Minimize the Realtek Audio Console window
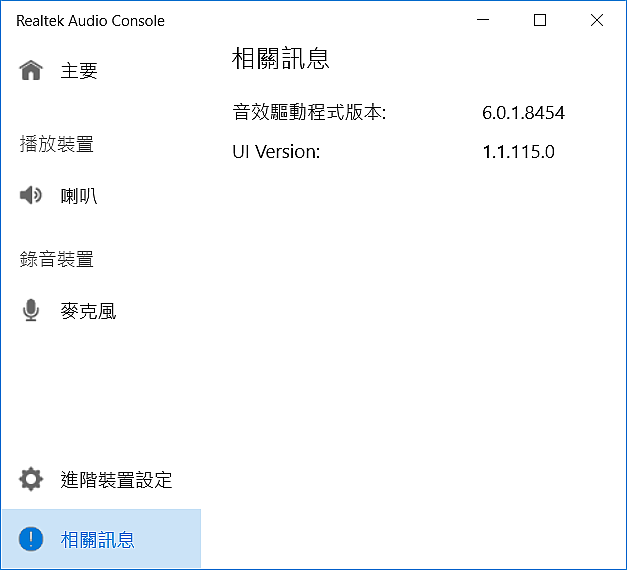627x570 pixels. 483,20
